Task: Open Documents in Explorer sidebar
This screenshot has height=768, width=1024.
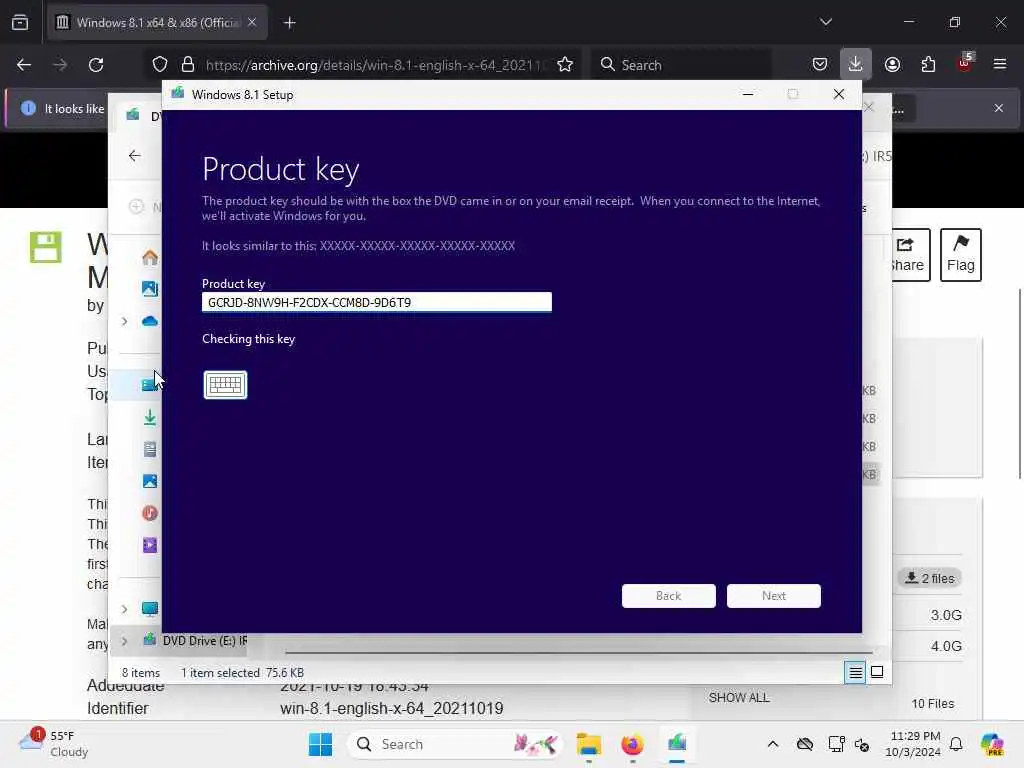Action: coord(150,449)
